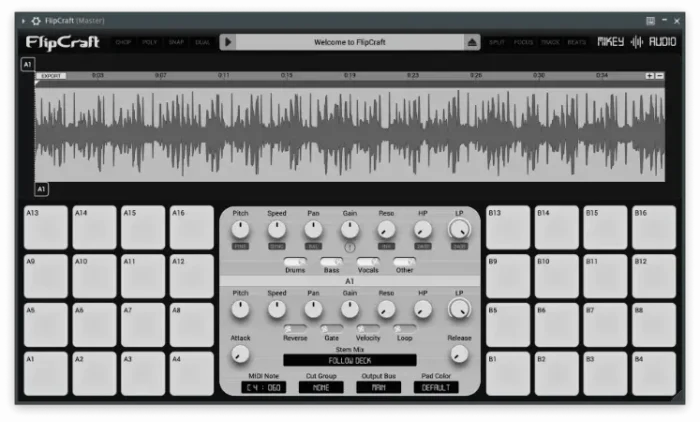Click the A1 marker below the waveform
This screenshot has height=422, width=700.
click(x=42, y=188)
